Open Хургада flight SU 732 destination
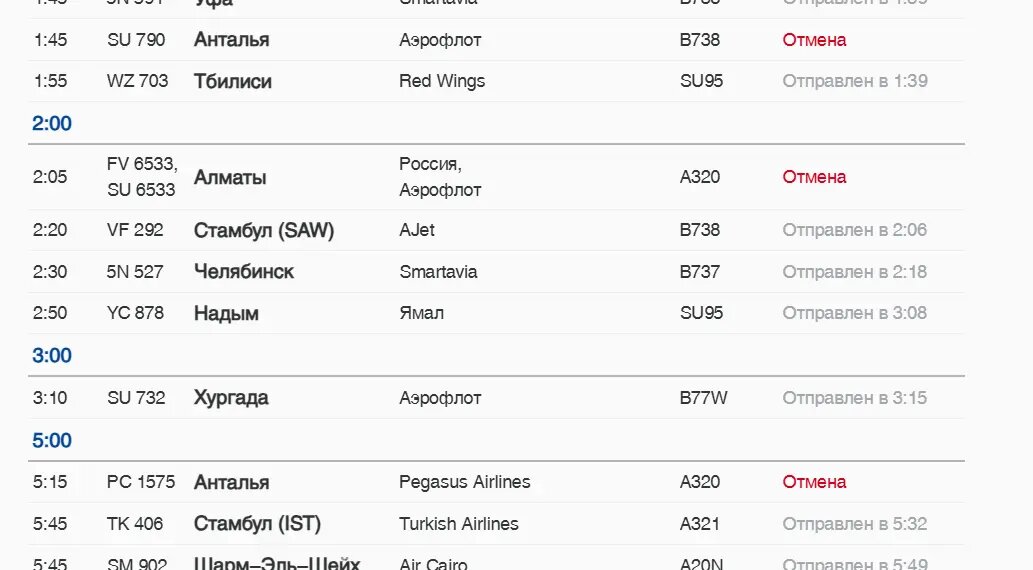The width and height of the screenshot is (1033, 570). point(231,398)
